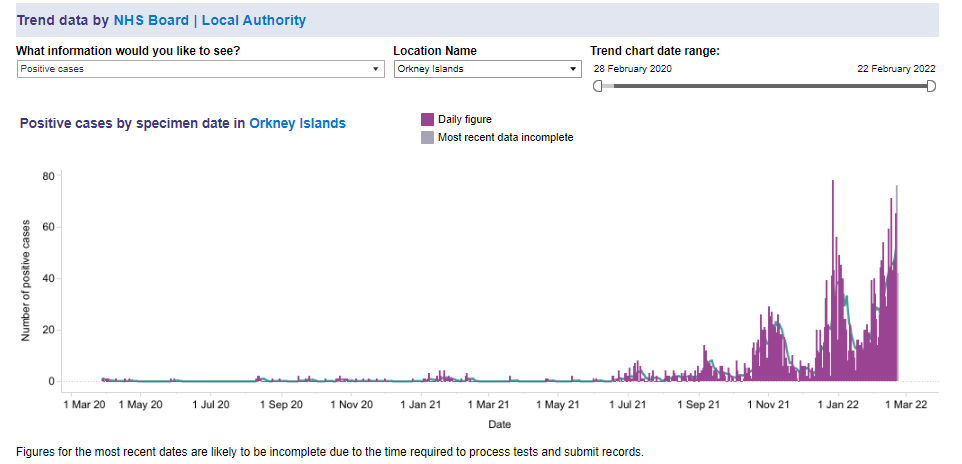Click the '22 February 2022' end date label
Viewport: 962px width, 464px height.
(896, 69)
